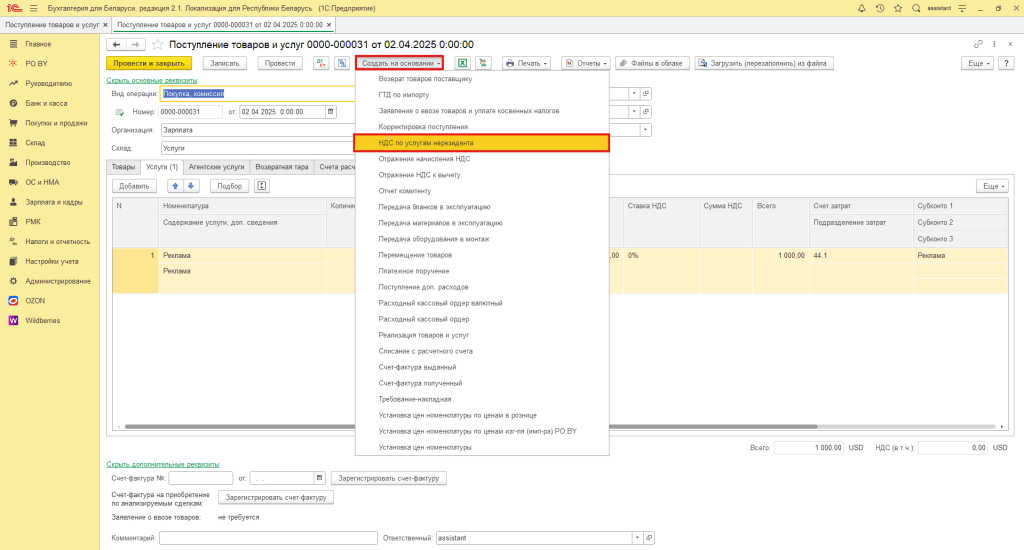Open OZON section in sidebar
This screenshot has width=1024, height=550.
[x=35, y=300]
